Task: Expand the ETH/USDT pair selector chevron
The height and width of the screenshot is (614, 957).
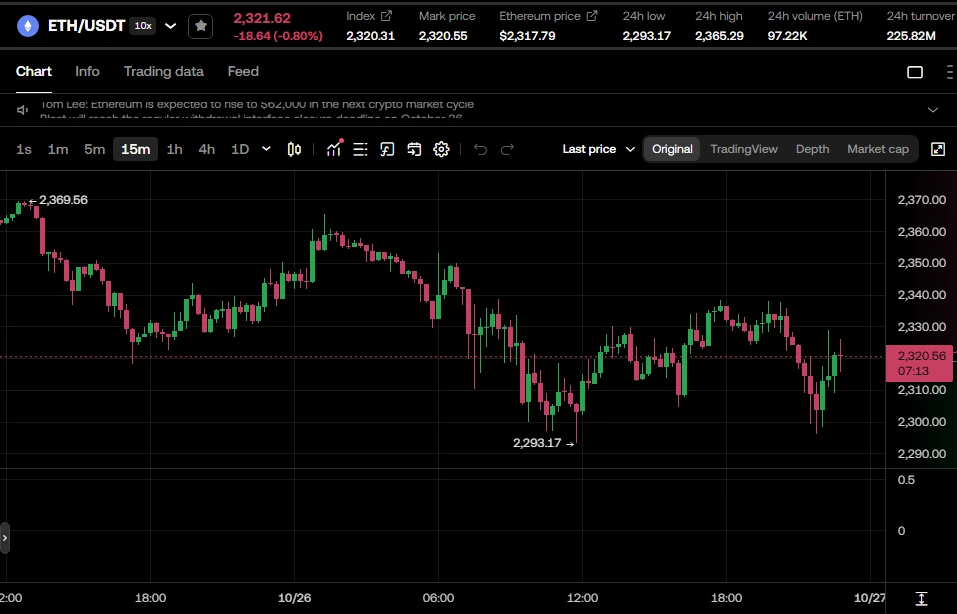Action: tap(171, 26)
